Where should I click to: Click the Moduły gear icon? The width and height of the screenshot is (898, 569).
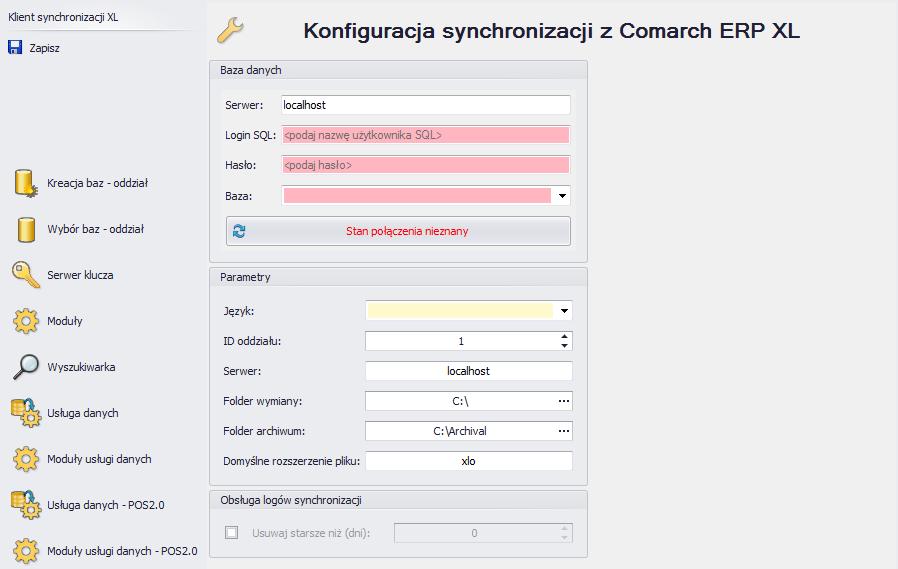click(x=26, y=321)
